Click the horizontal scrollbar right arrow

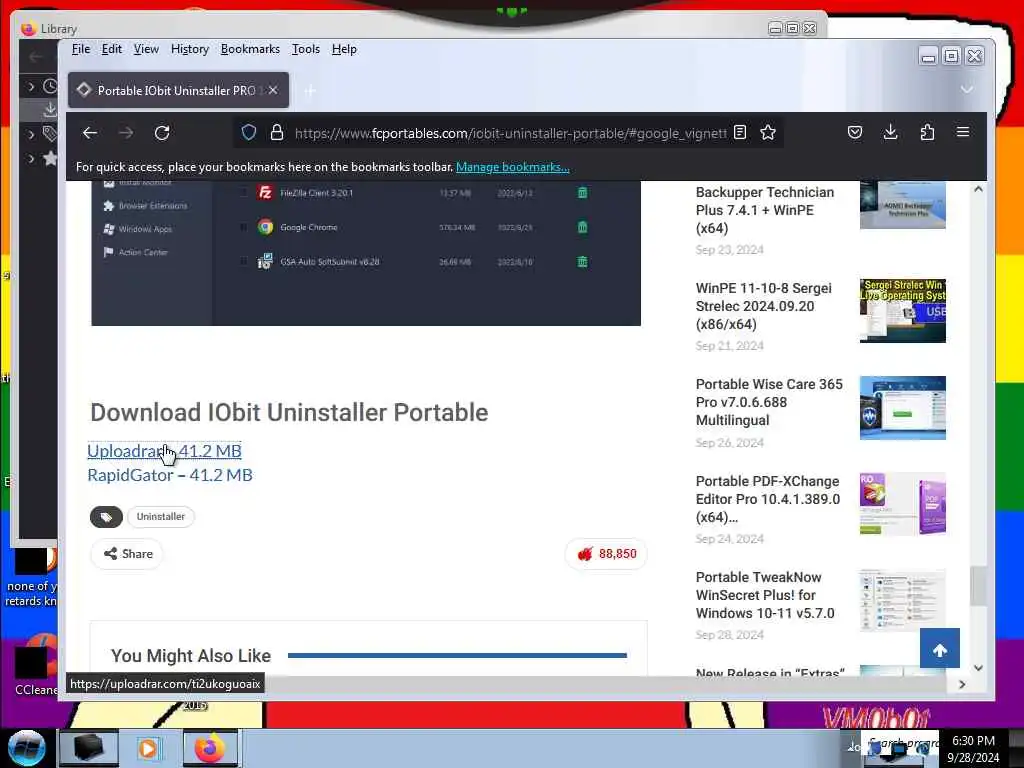pos(962,684)
